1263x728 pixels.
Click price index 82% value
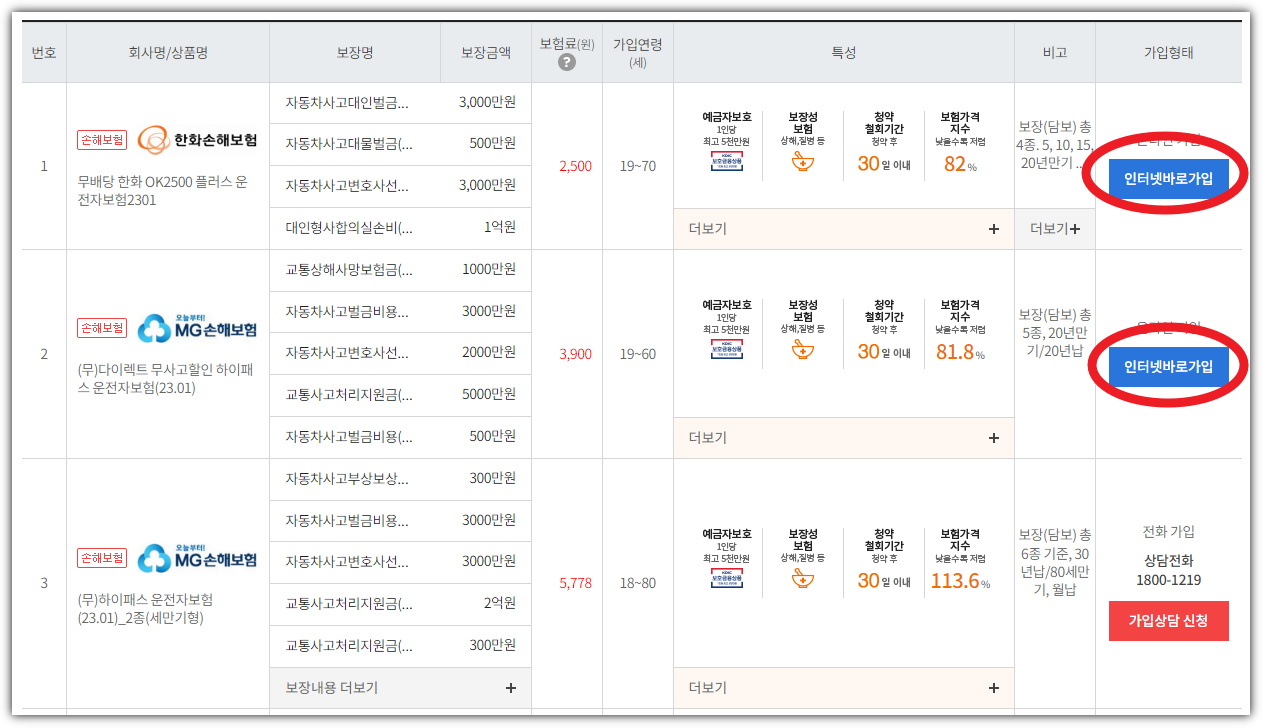click(x=960, y=164)
